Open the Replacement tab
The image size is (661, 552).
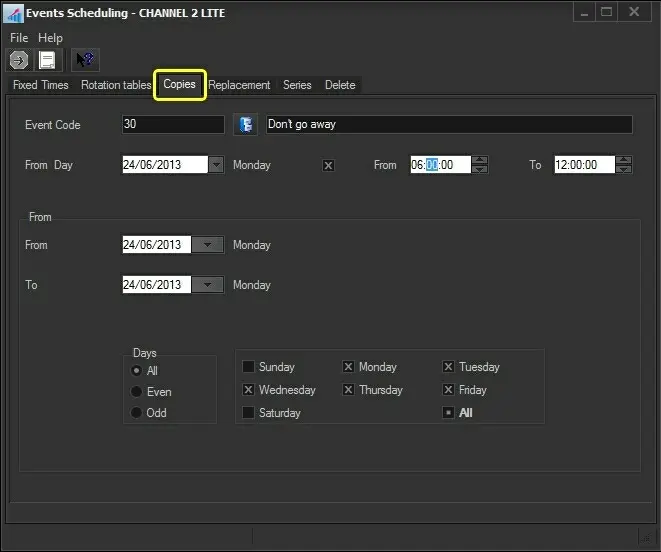pos(239,85)
